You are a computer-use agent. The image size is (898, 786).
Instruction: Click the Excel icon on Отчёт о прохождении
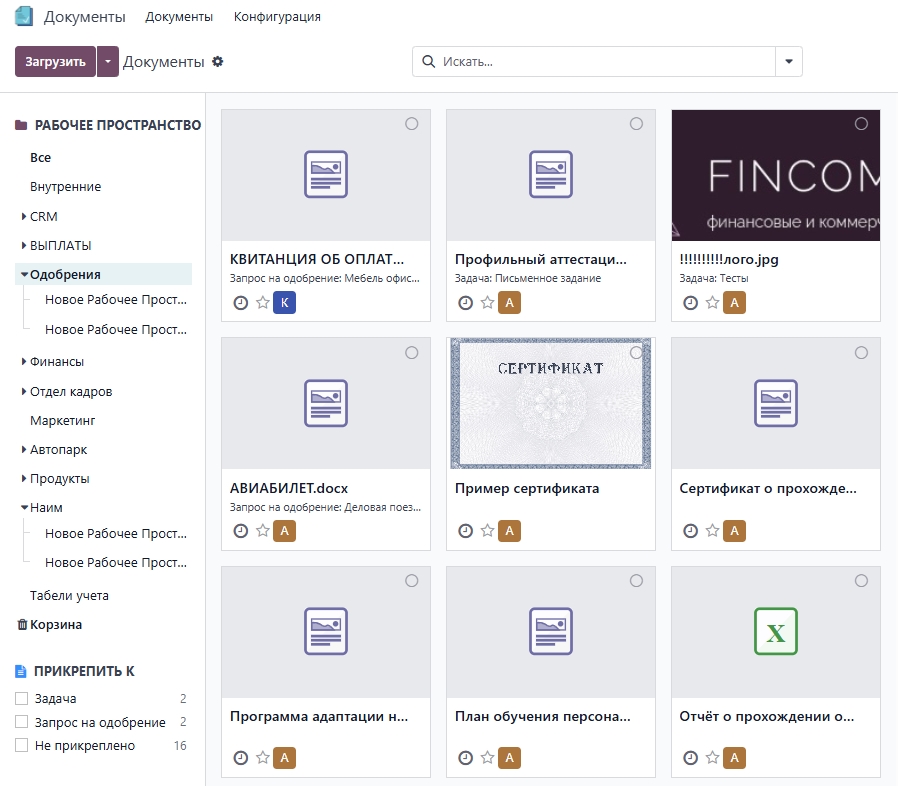775,632
